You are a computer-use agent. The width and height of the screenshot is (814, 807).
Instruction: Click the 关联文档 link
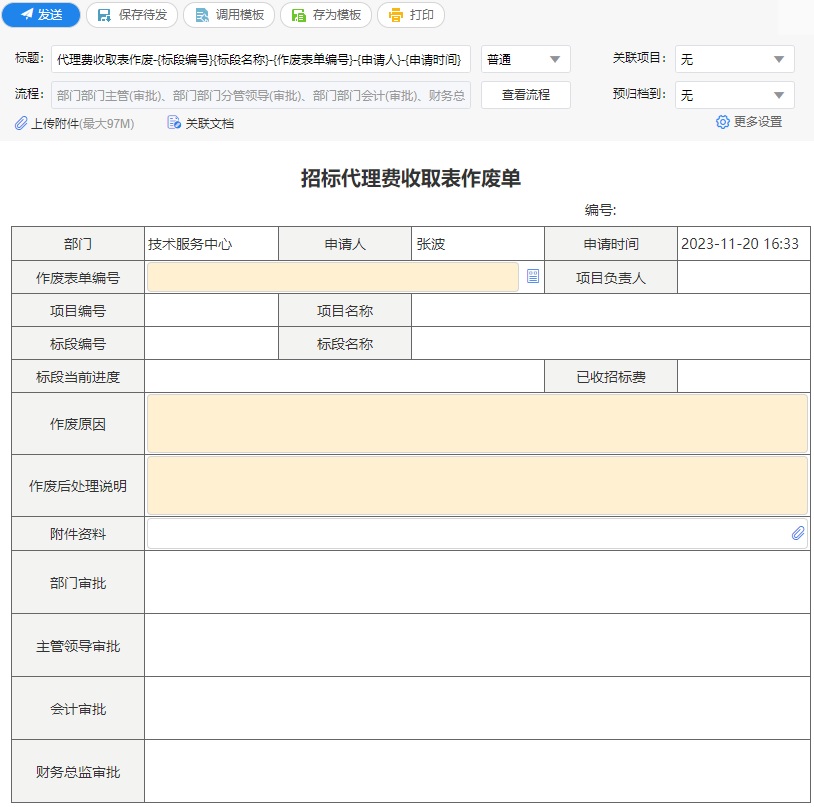pos(209,124)
